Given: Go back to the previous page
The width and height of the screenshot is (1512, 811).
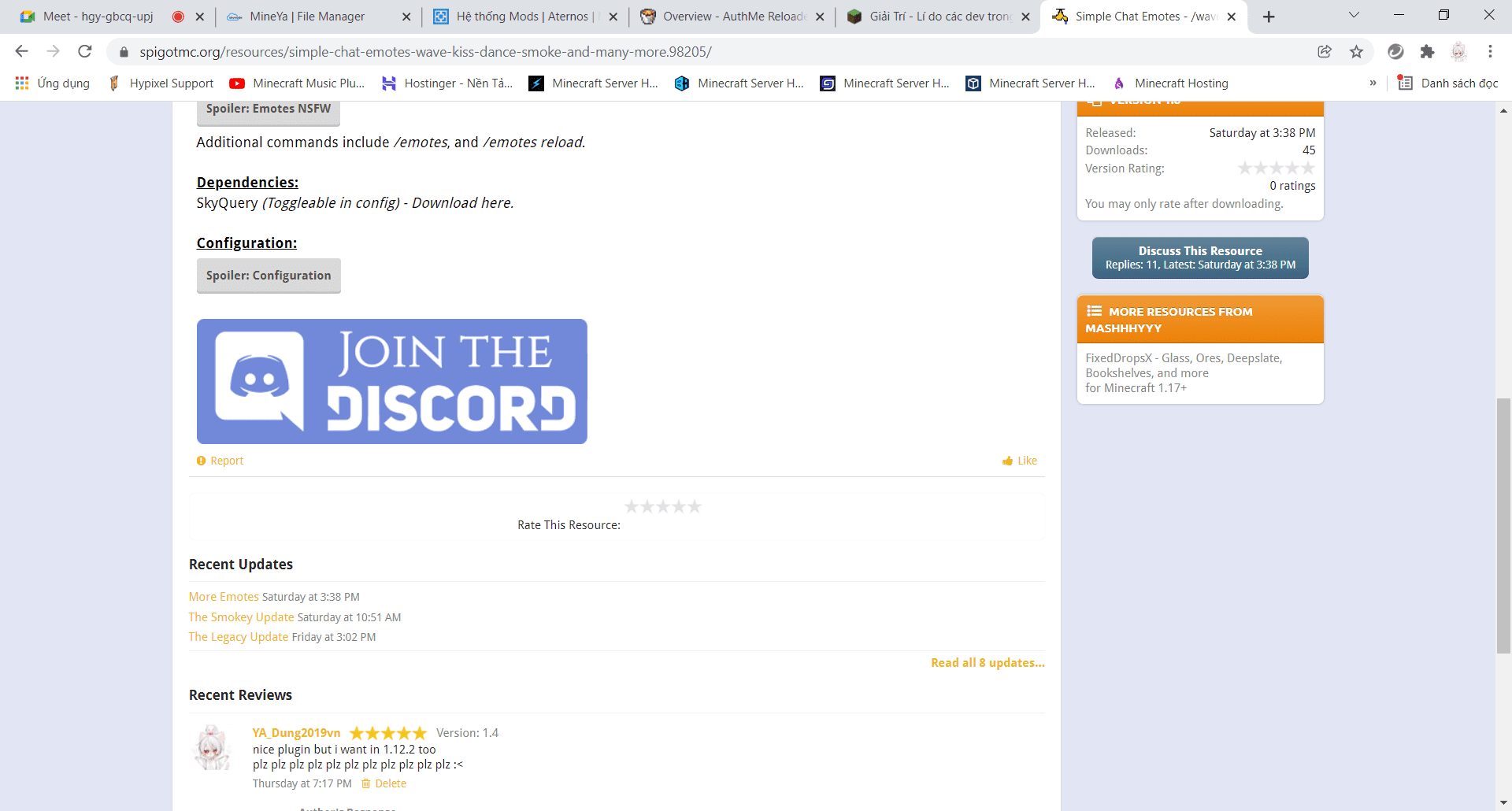Looking at the screenshot, I should 21,51.
